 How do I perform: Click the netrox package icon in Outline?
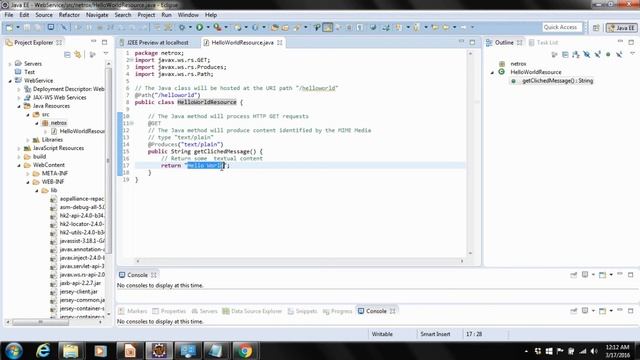point(502,64)
